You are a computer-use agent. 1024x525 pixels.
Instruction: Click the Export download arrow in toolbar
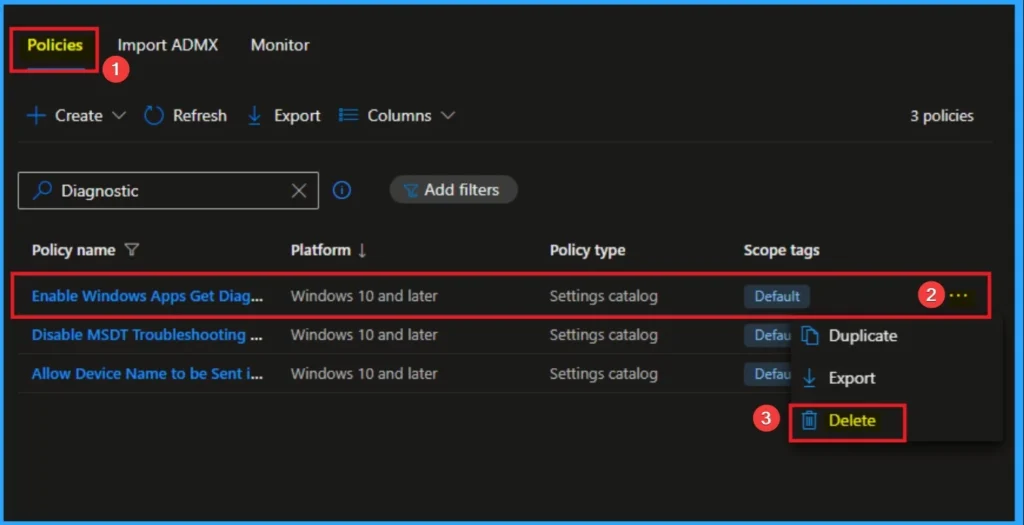tap(255, 116)
